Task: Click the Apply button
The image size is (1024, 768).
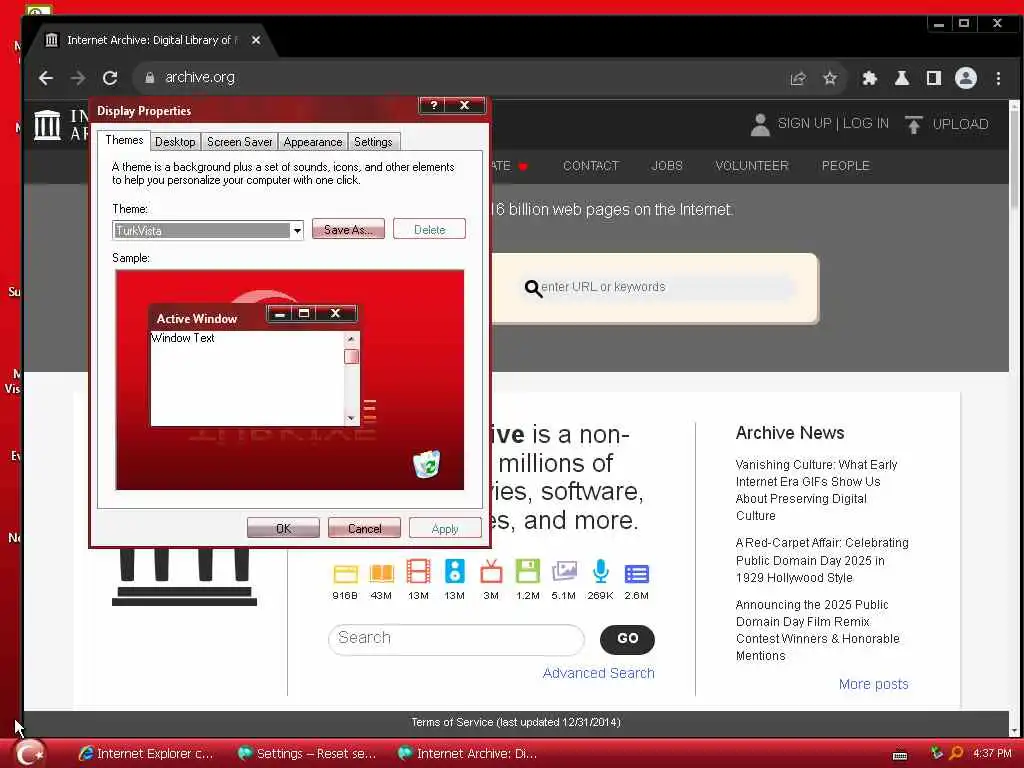Action: click(x=445, y=528)
